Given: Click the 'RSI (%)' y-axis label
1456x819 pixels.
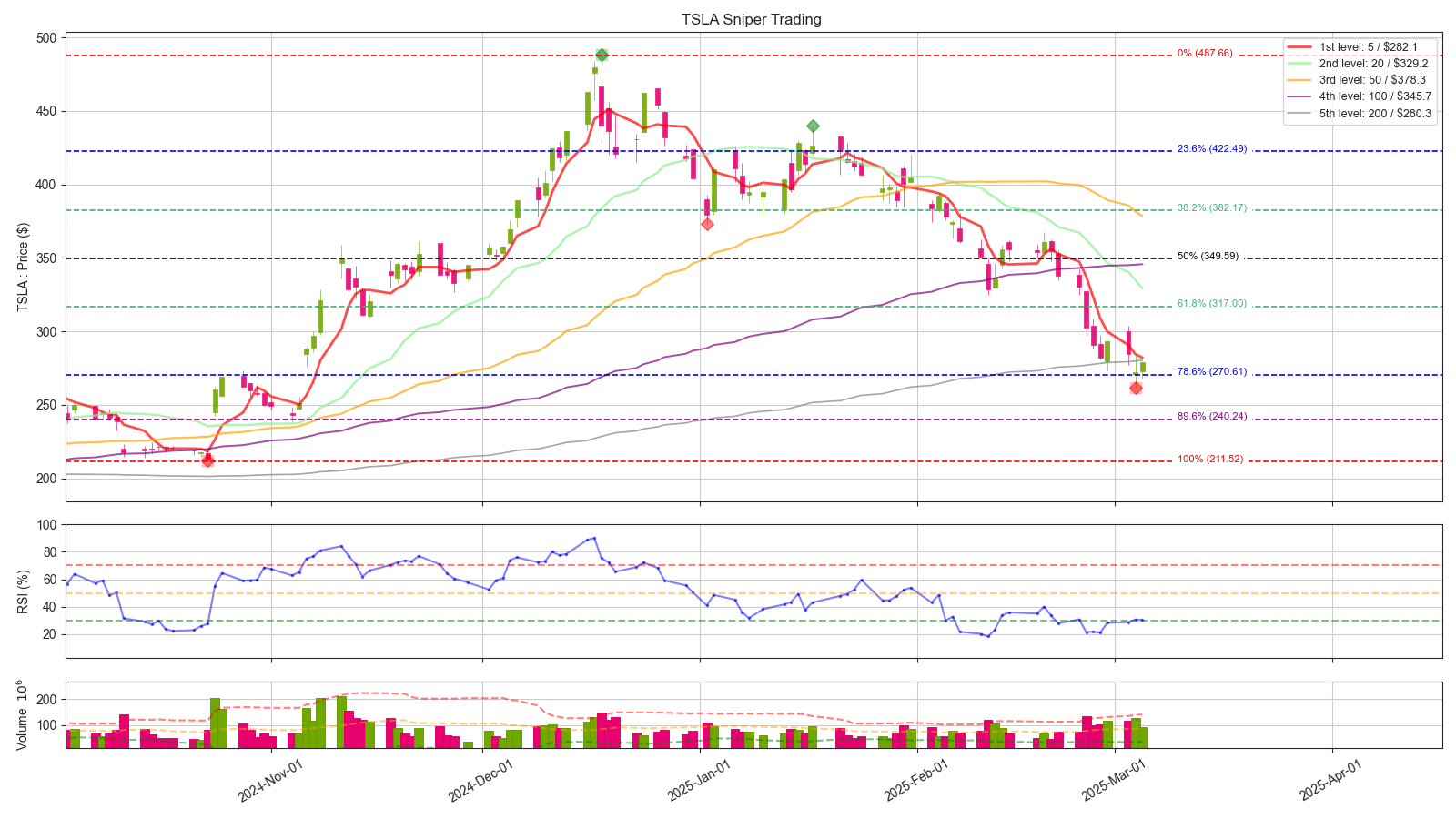Looking at the screenshot, I should pos(23,591).
